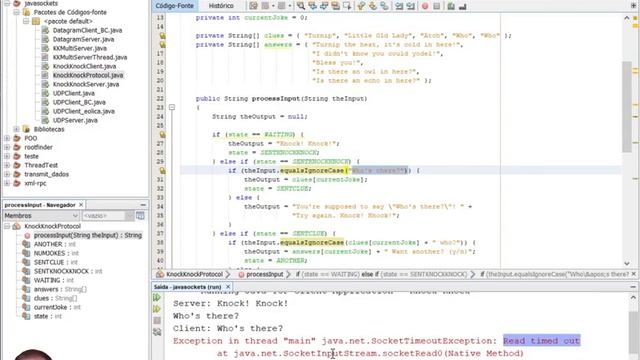Close the Saída javasockets output tab
Image resolution: width=640 pixels, height=360 pixels.
pos(228,287)
